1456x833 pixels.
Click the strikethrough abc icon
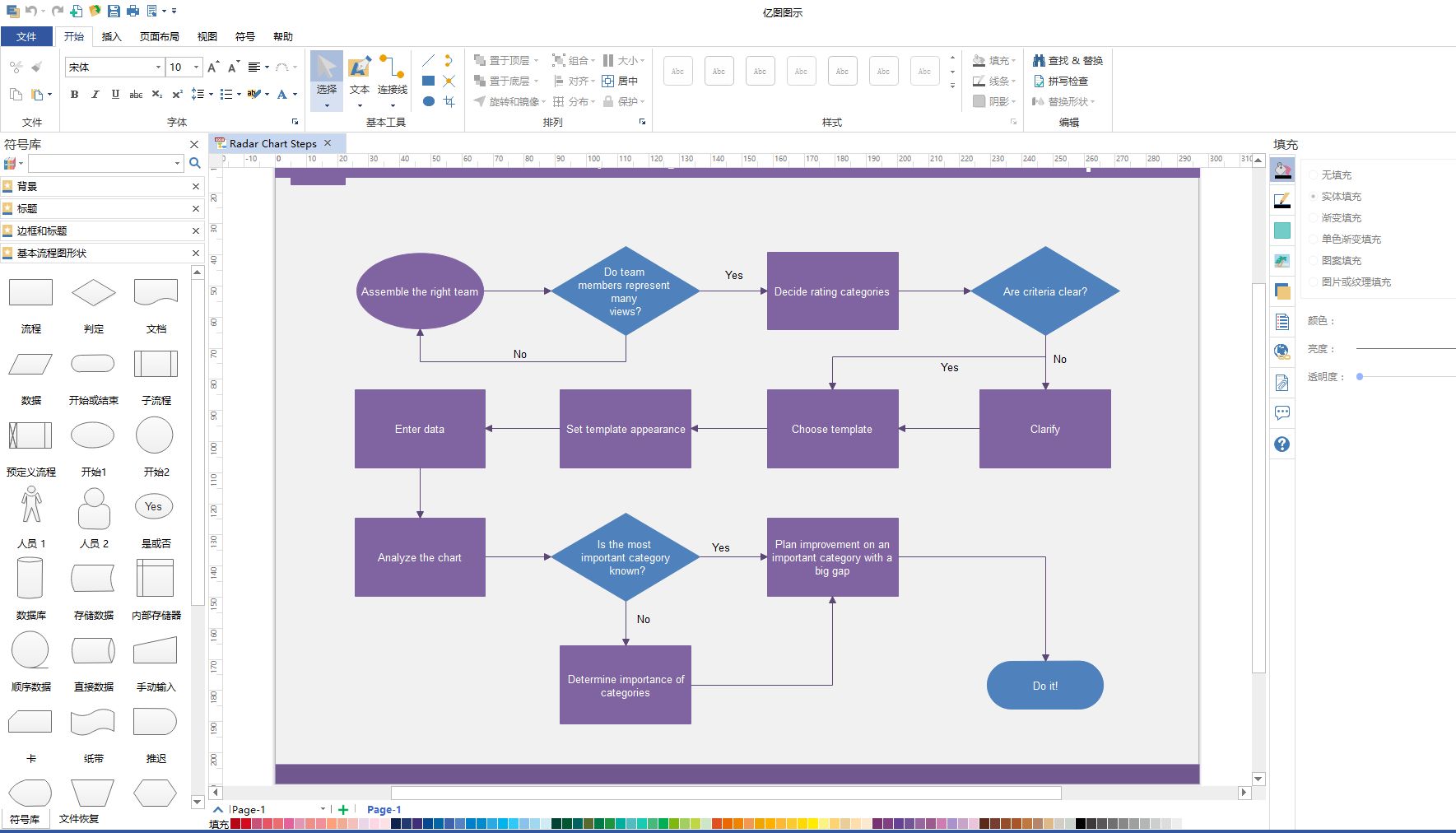tap(136, 95)
